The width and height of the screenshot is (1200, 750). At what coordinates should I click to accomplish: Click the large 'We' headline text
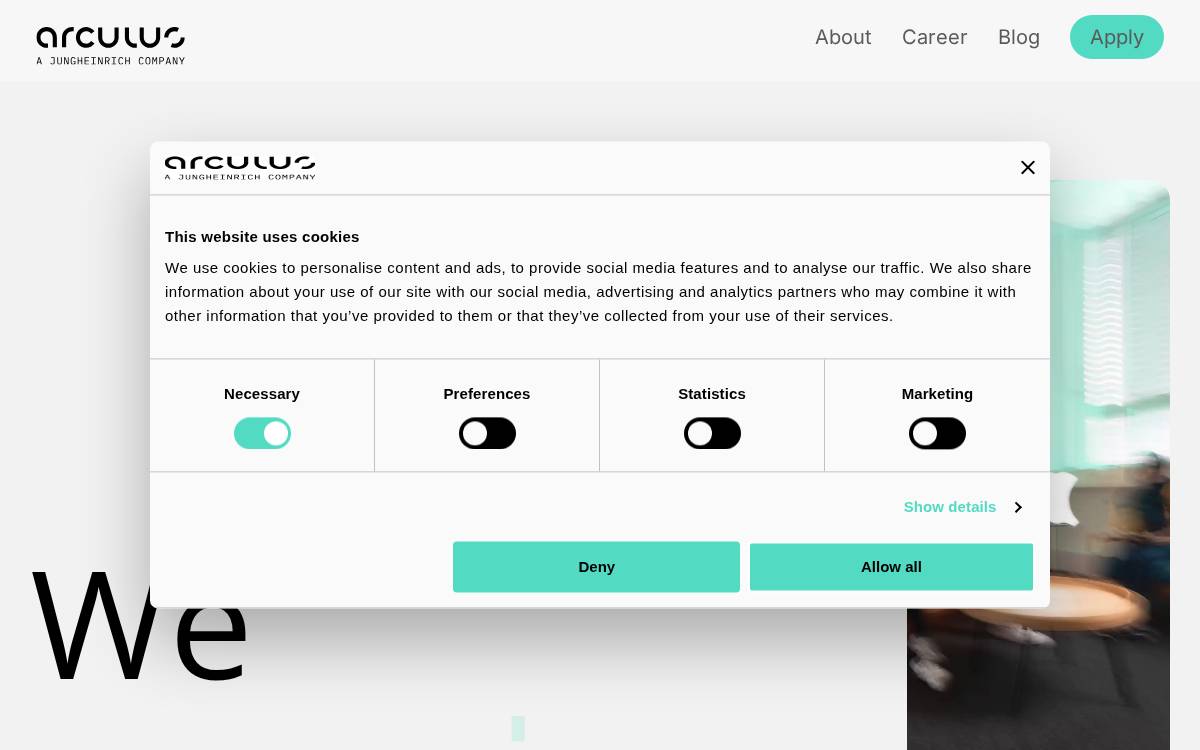[140, 627]
